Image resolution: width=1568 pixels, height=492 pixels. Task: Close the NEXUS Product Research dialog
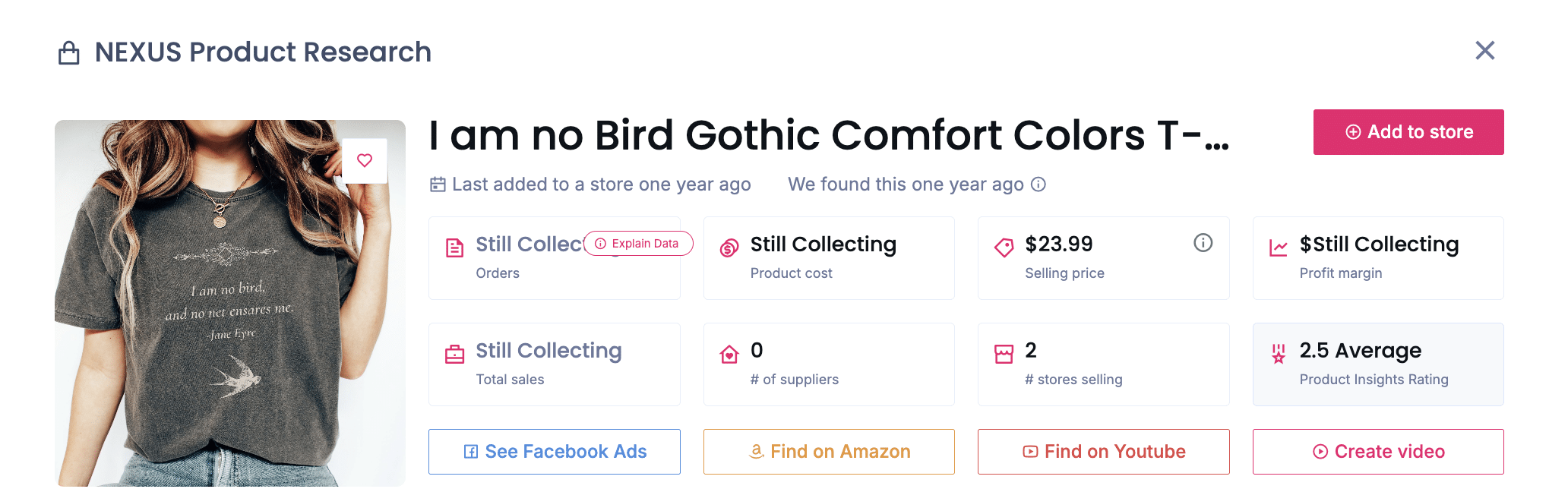(1484, 51)
